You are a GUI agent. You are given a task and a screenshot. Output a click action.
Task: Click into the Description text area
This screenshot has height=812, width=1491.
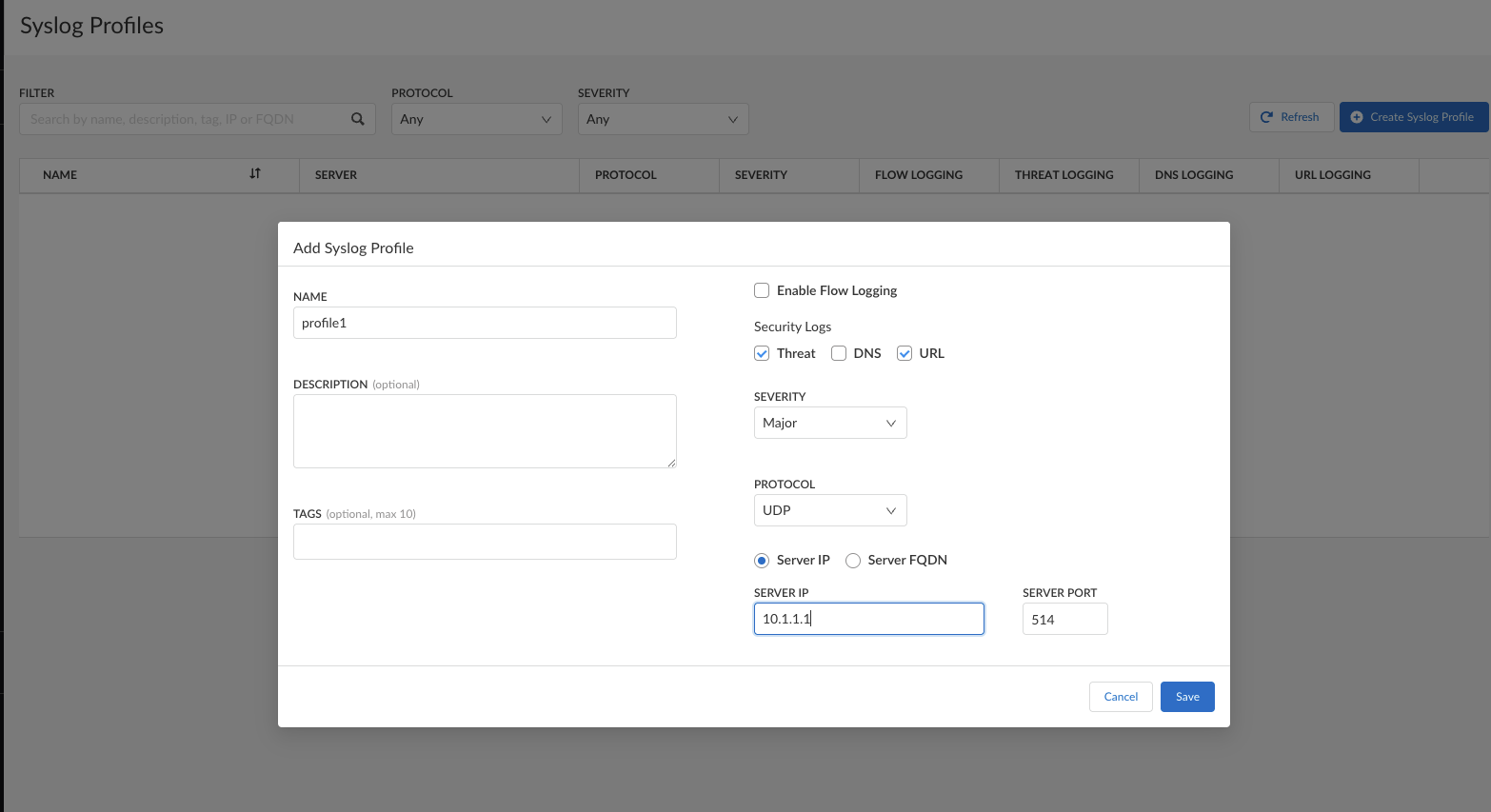[x=485, y=430]
